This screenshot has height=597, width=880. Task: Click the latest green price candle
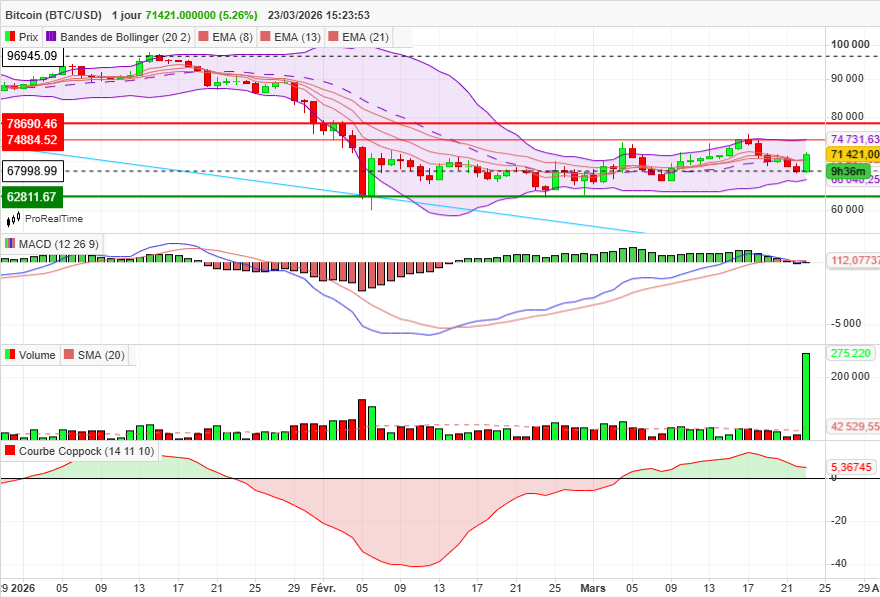tap(806, 162)
